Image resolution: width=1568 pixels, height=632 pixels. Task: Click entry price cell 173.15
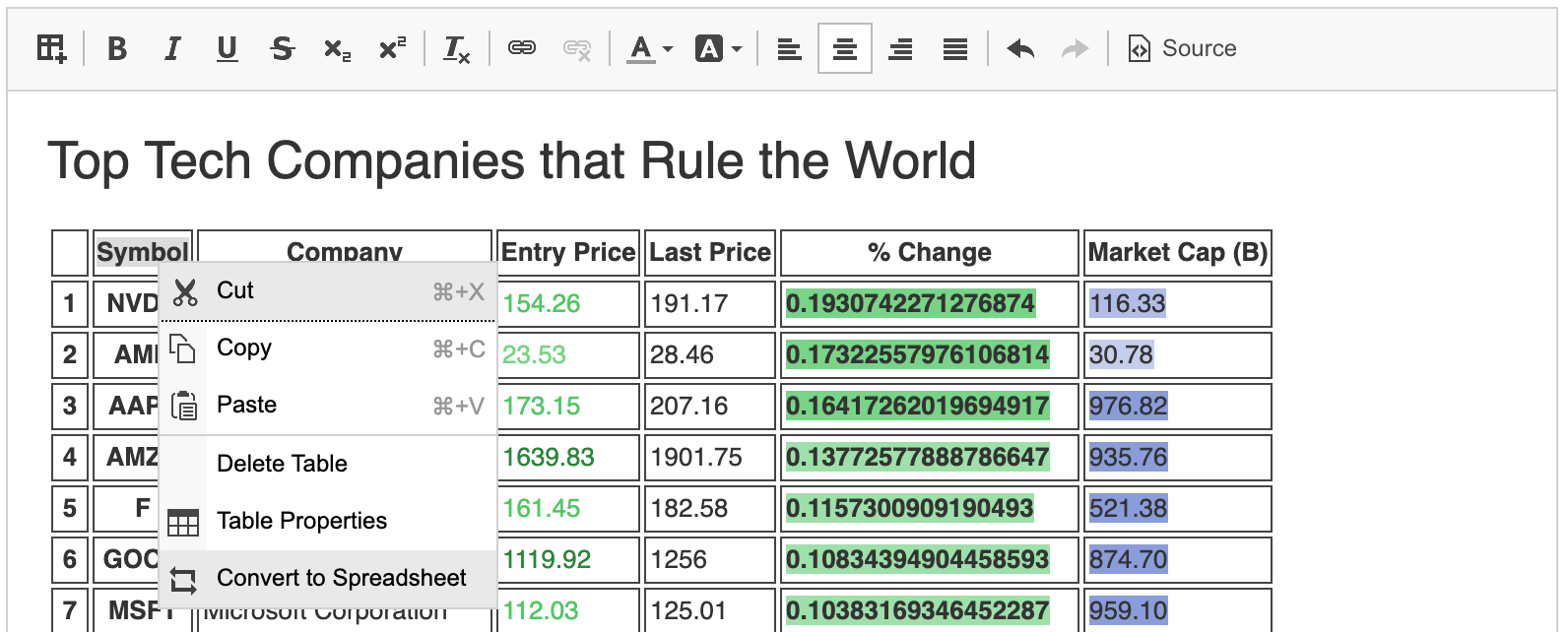(568, 407)
